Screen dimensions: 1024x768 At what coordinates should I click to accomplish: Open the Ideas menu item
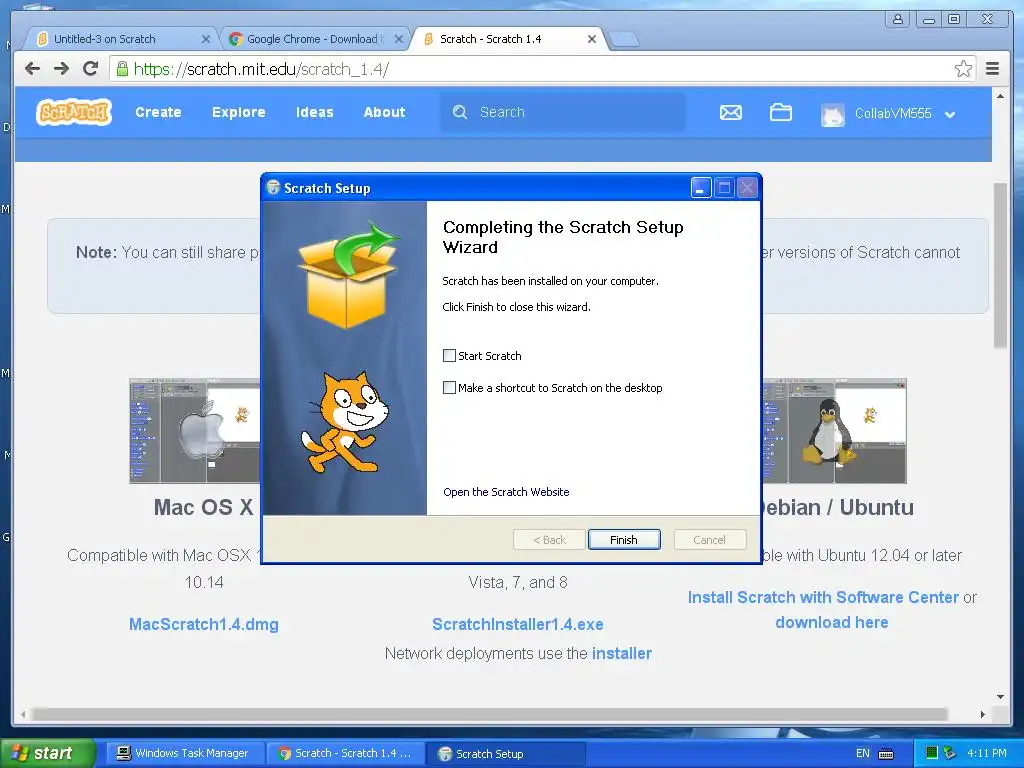pos(314,112)
